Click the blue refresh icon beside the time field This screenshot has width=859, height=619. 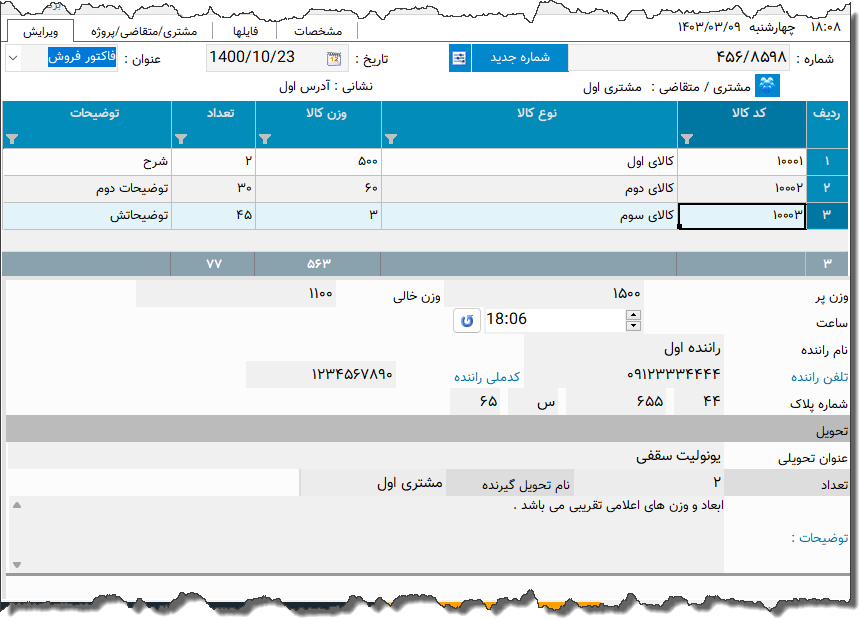[x=467, y=320]
